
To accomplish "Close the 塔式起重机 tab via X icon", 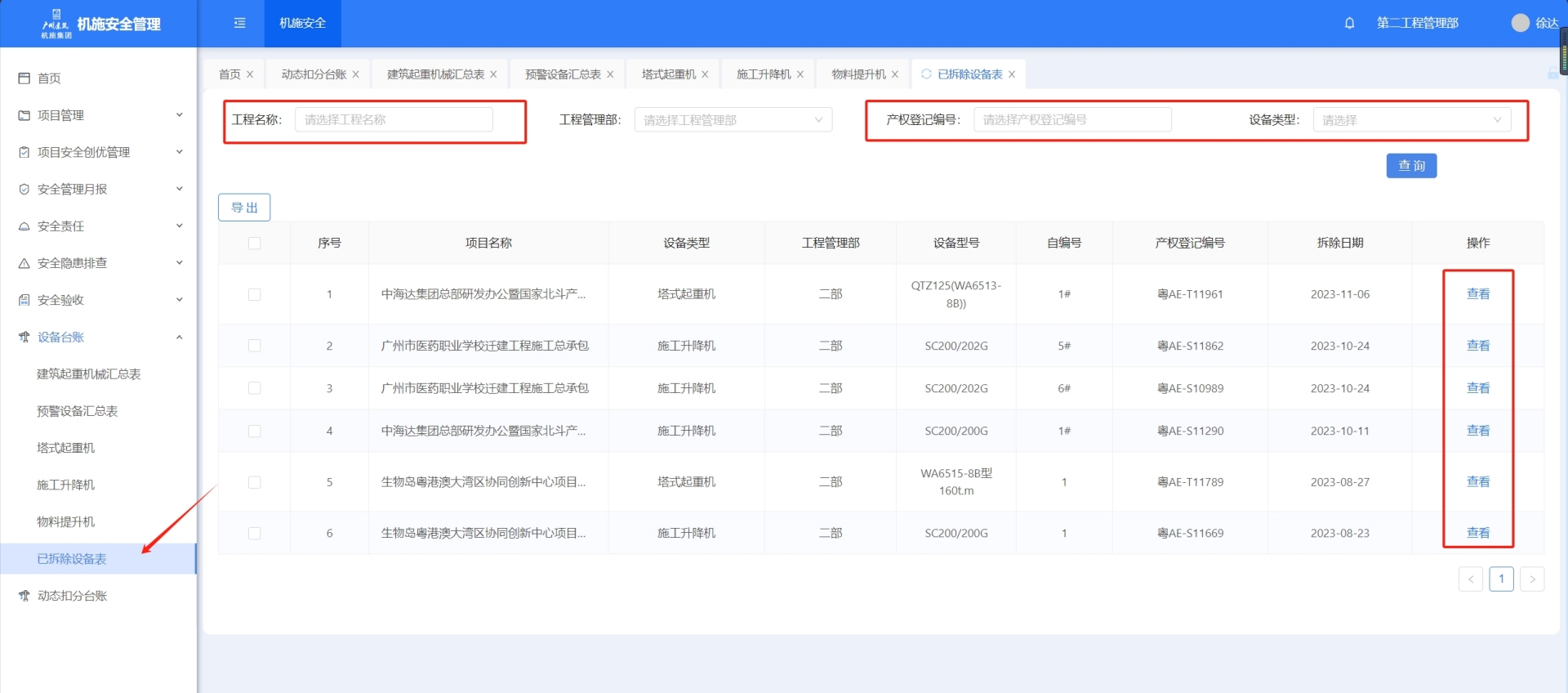I will click(705, 74).
